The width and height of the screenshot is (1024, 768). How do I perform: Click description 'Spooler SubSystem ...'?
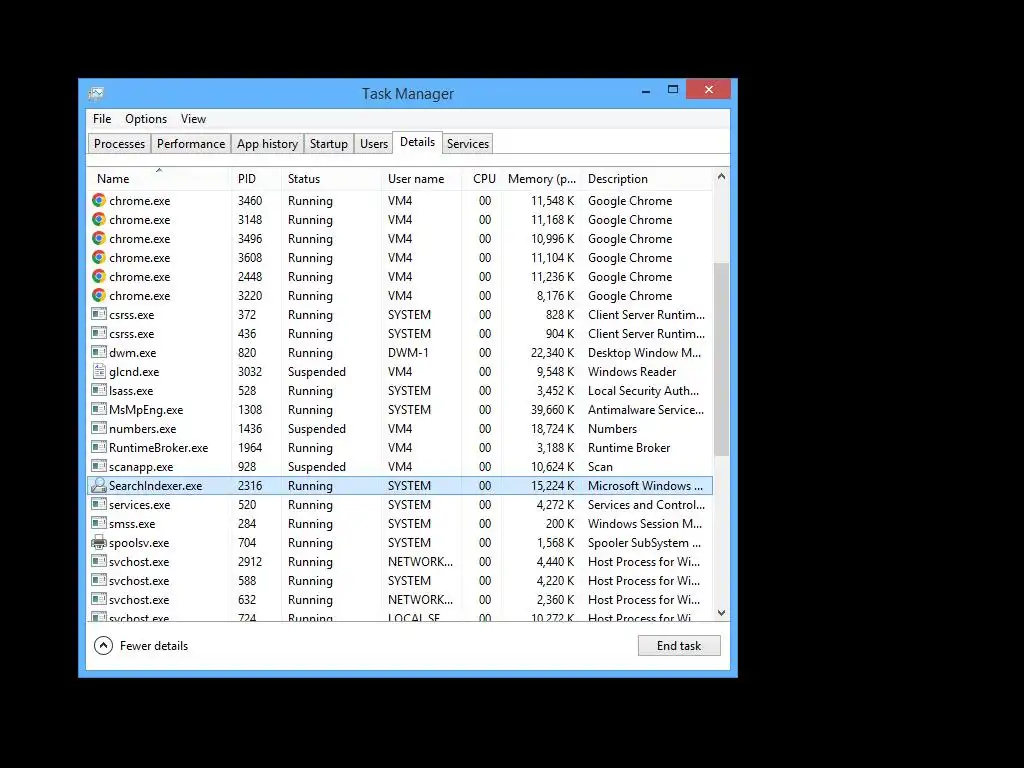pos(645,543)
